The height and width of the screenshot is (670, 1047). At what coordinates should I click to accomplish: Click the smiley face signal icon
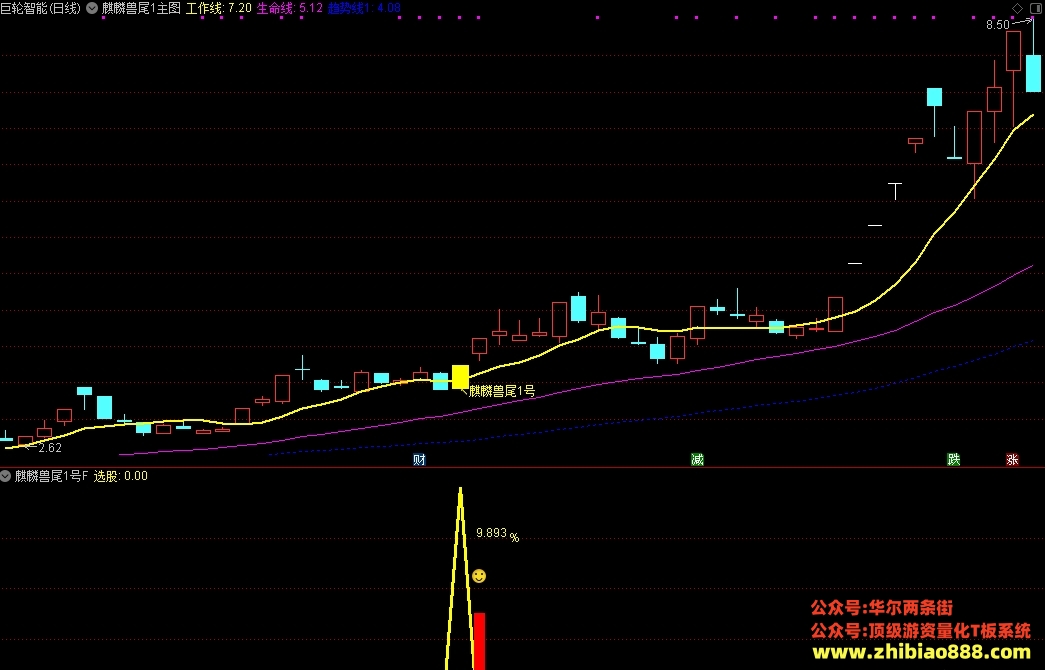point(479,576)
